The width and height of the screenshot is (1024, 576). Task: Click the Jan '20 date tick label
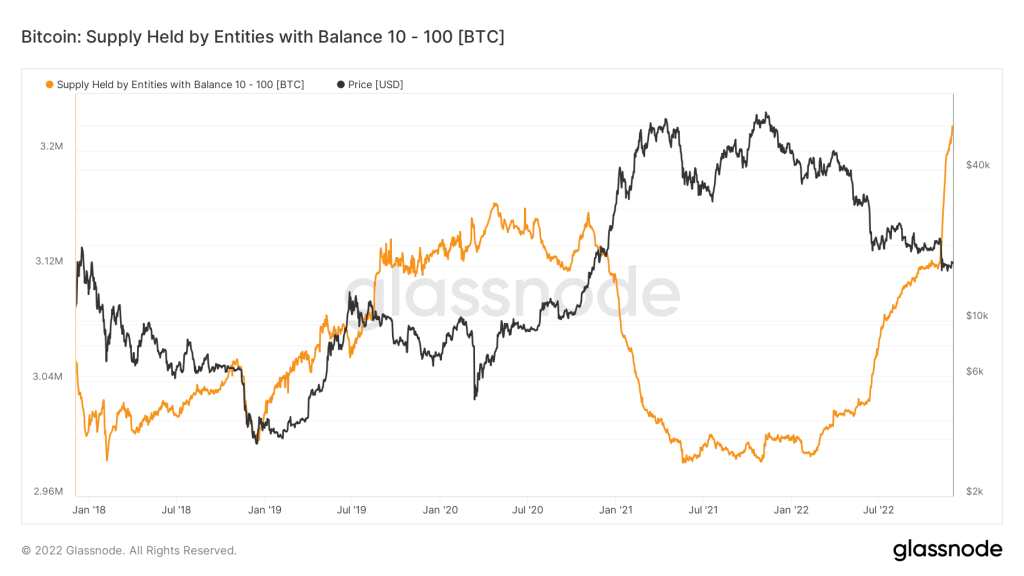(x=440, y=510)
